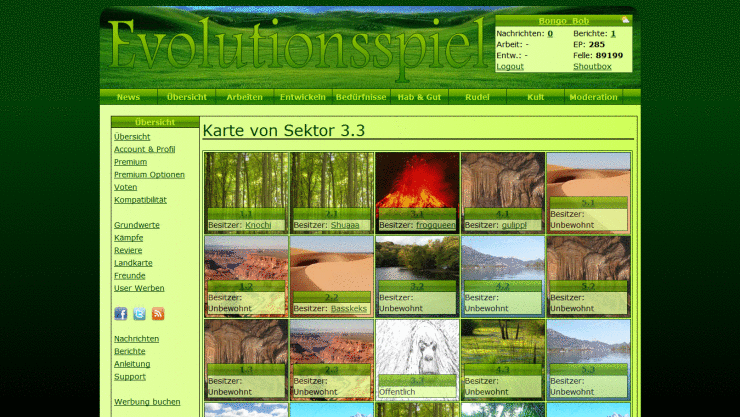Viewport: 740px width, 417px height.
Task: Open the Hab & Gut menu tab
Action: [420, 97]
